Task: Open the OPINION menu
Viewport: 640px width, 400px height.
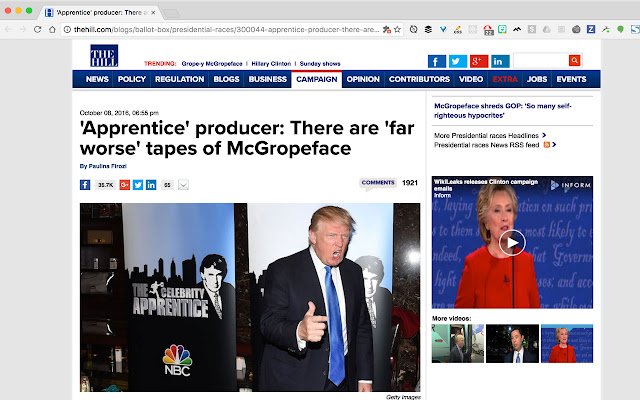Action: (363, 79)
